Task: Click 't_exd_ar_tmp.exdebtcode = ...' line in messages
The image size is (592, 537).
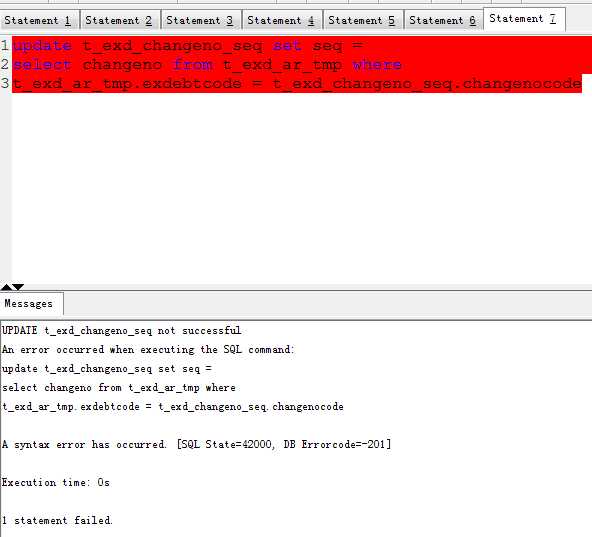Action: 173,407
